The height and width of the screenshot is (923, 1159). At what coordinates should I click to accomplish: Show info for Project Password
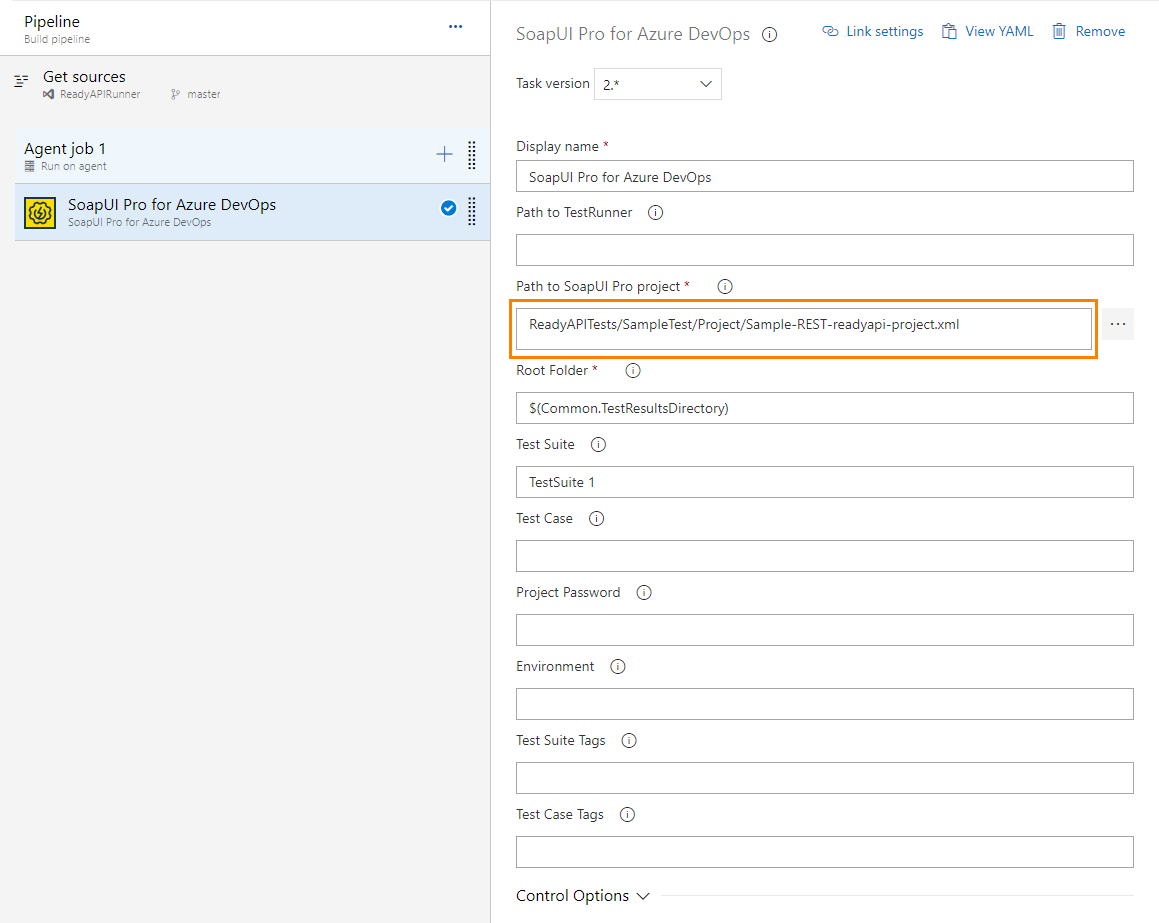[645, 593]
